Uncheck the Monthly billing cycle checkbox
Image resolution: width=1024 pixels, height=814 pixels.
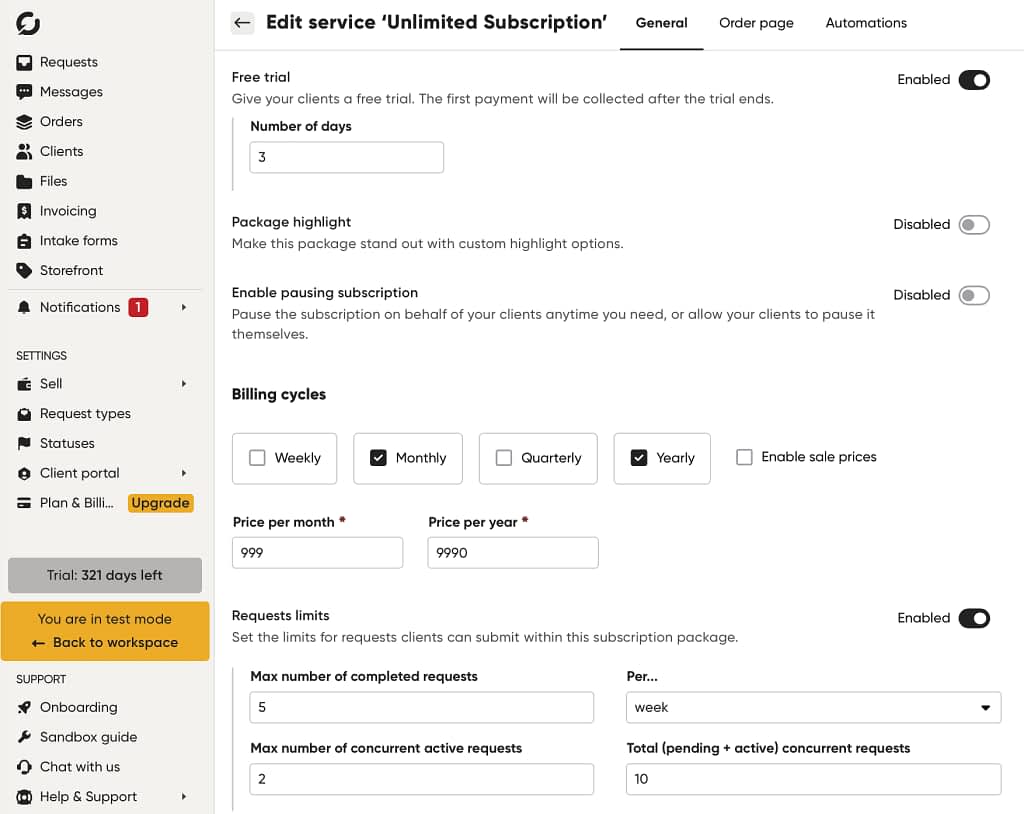tap(378, 458)
